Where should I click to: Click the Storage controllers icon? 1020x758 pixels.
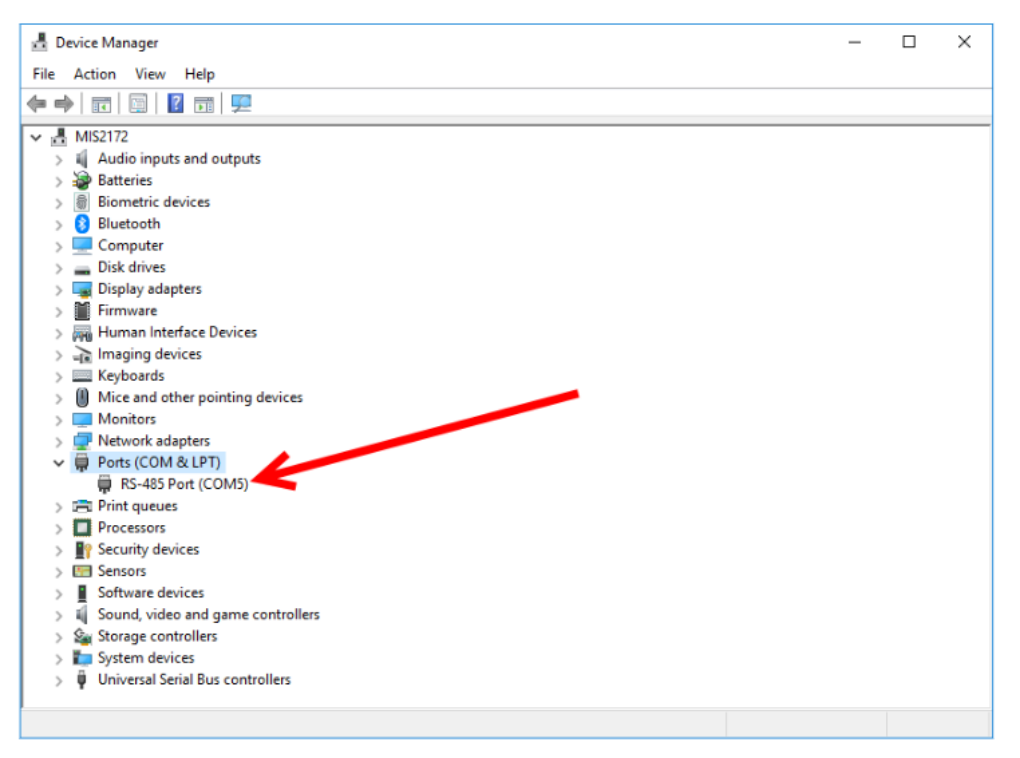pyautogui.click(x=83, y=636)
